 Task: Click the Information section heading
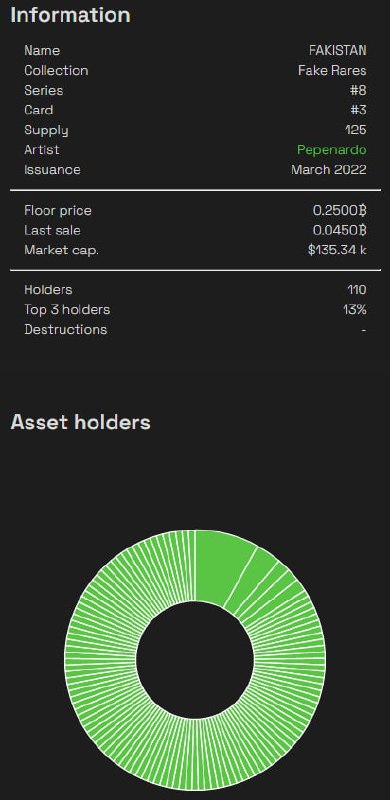[x=70, y=15]
